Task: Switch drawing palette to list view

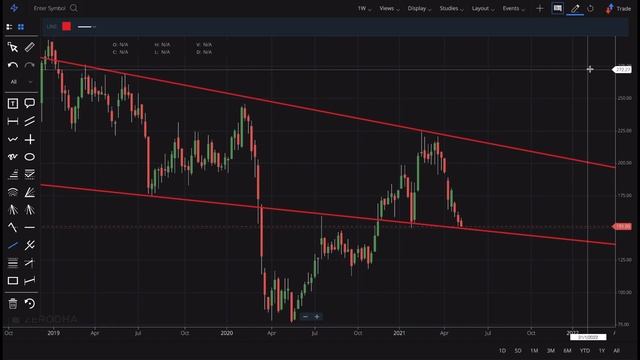Action: [9, 27]
